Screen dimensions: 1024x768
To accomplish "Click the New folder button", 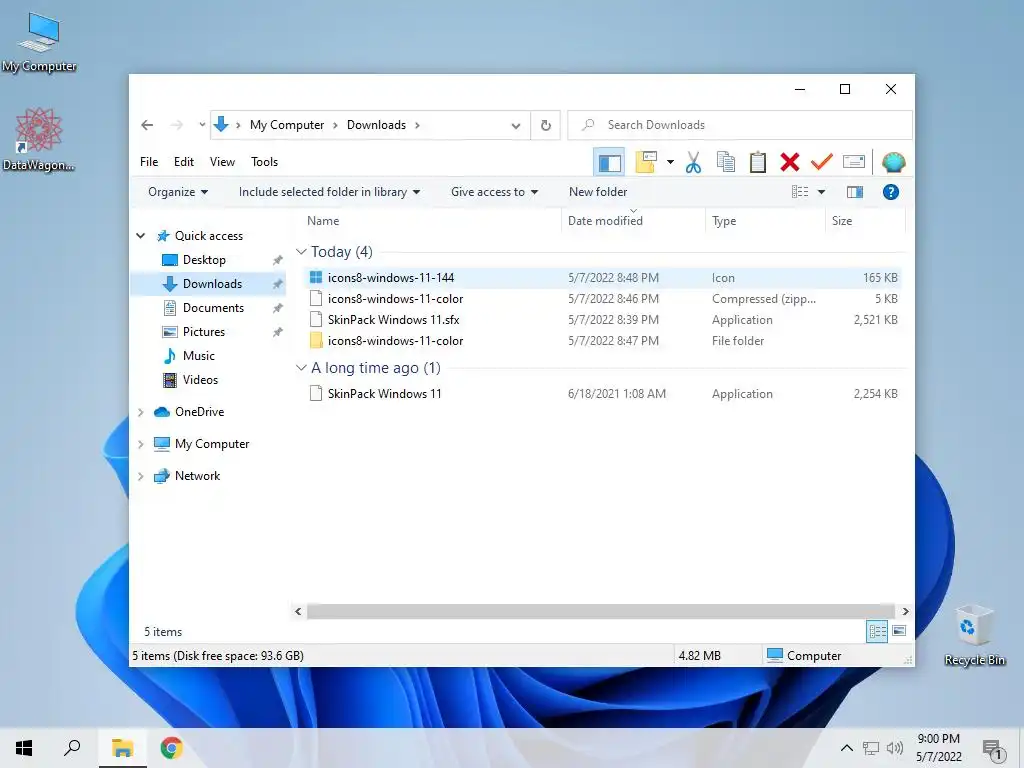I will click(x=598, y=192).
